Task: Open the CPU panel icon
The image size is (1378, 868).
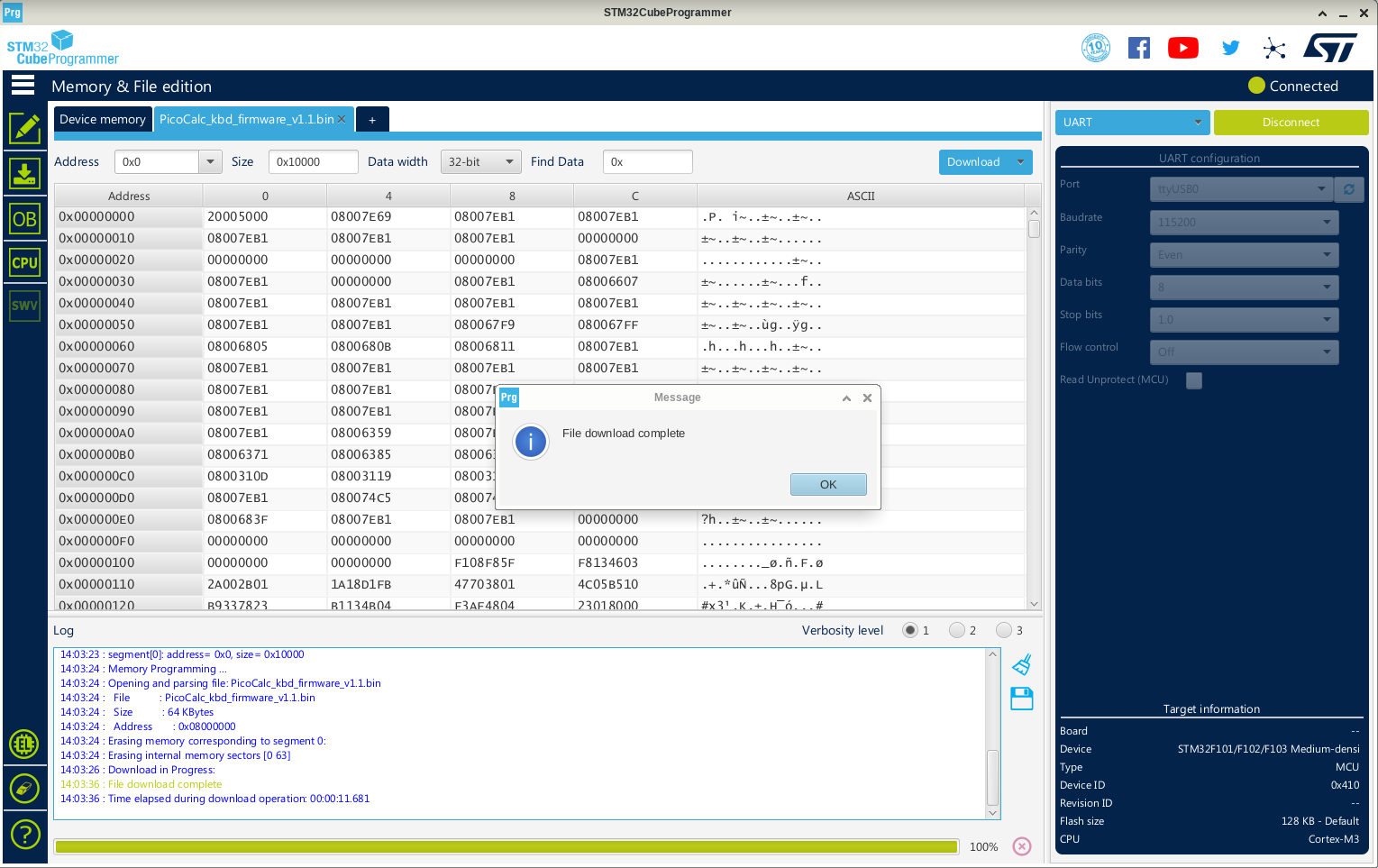Action: pyautogui.click(x=25, y=262)
